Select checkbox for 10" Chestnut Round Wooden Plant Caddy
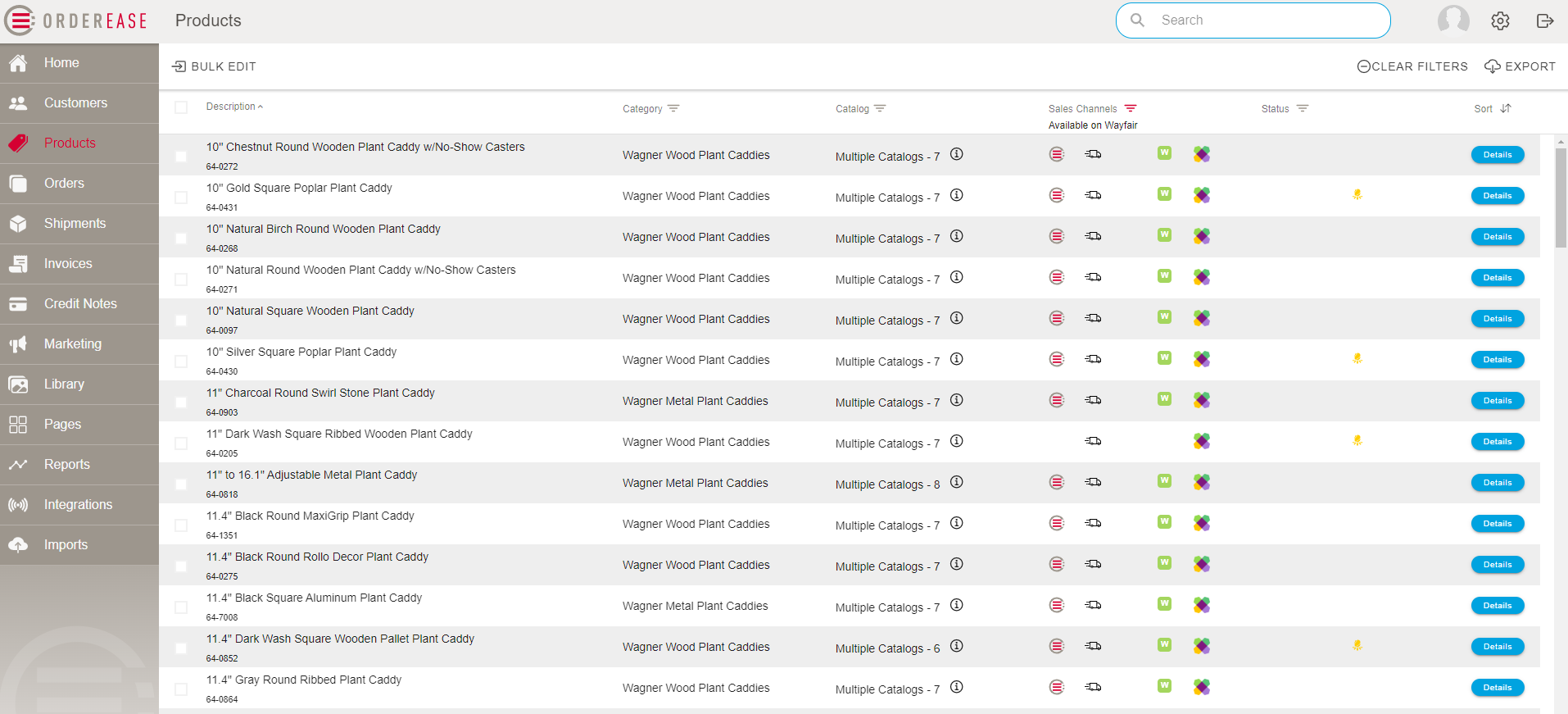 tap(181, 157)
